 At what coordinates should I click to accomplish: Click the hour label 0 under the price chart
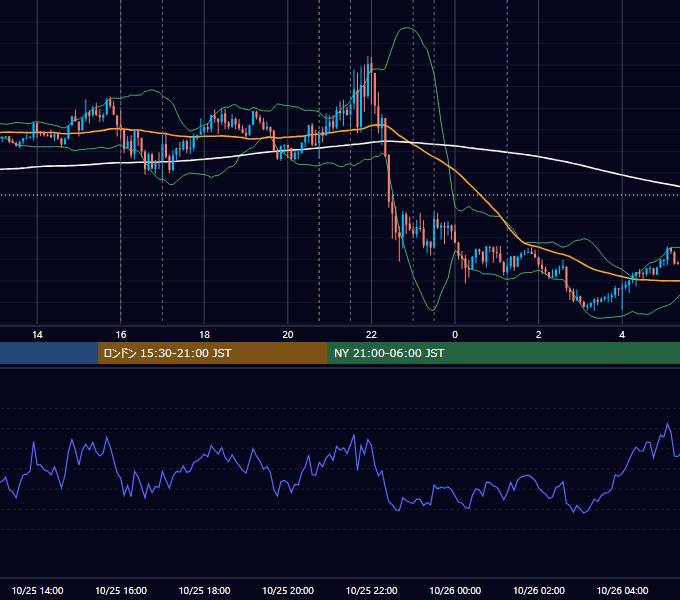click(455, 335)
